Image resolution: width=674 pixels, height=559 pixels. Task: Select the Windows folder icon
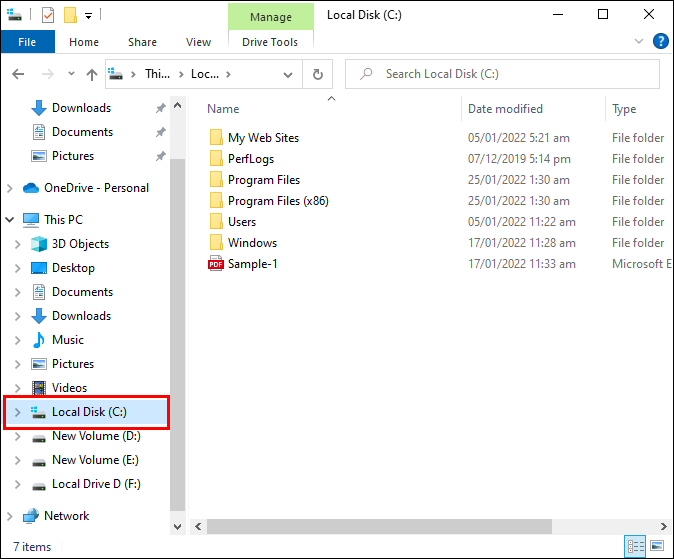[x=216, y=243]
